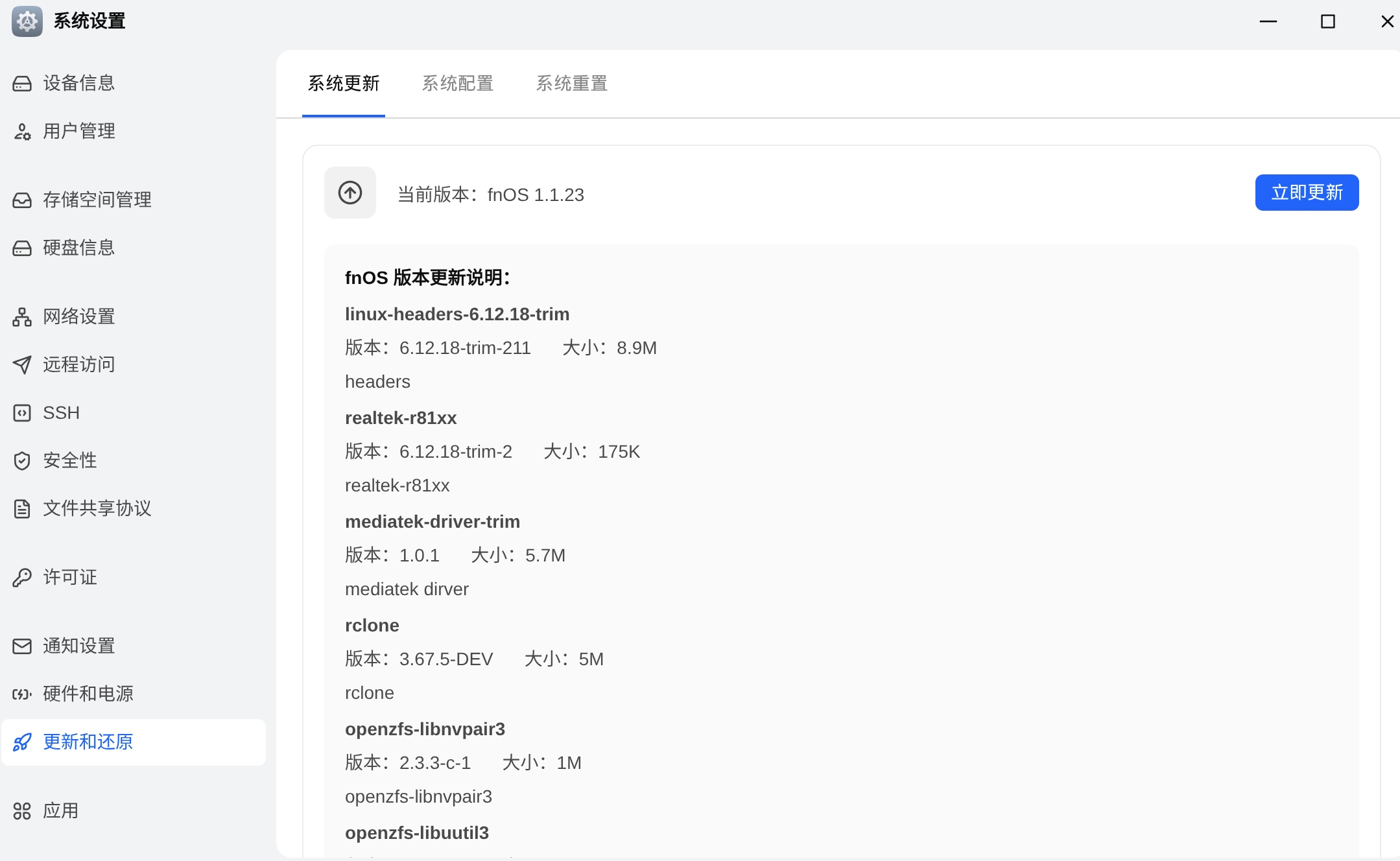The height and width of the screenshot is (861, 1400).
Task: Open the 应用 sidebar entry
Action: [60, 810]
